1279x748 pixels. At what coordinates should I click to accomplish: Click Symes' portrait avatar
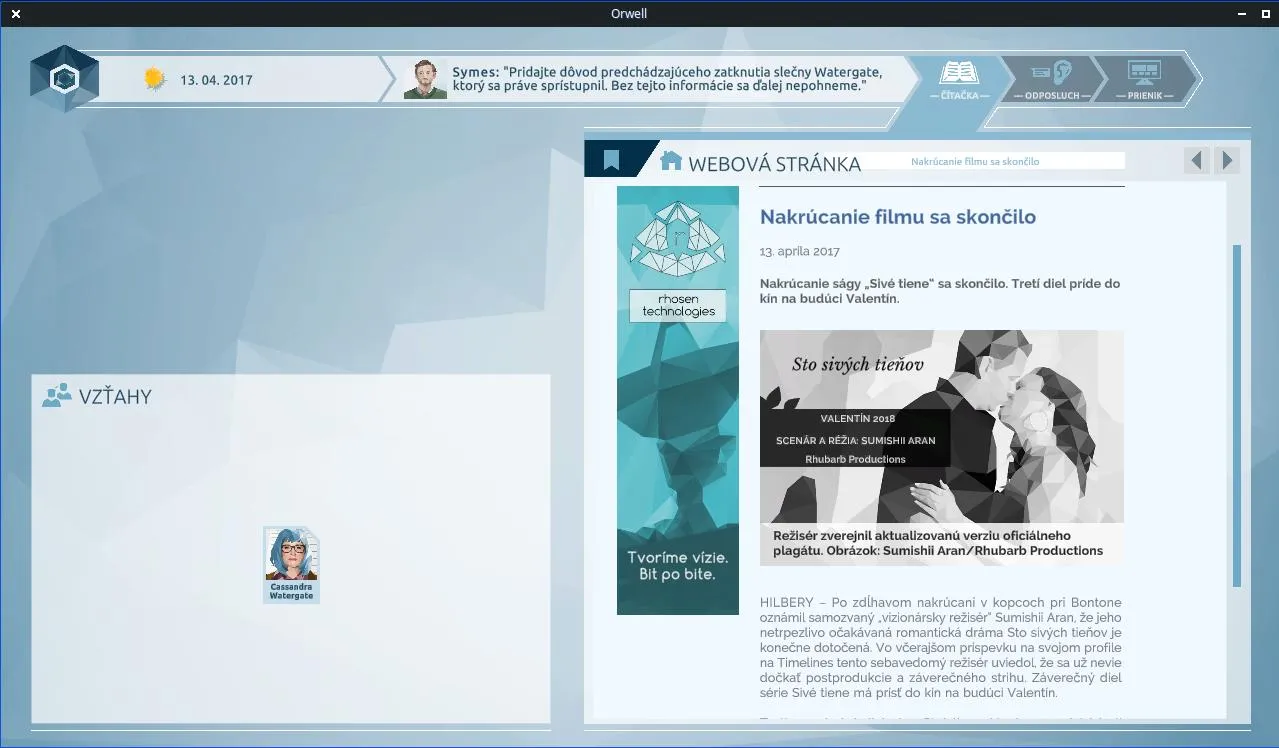[425, 79]
